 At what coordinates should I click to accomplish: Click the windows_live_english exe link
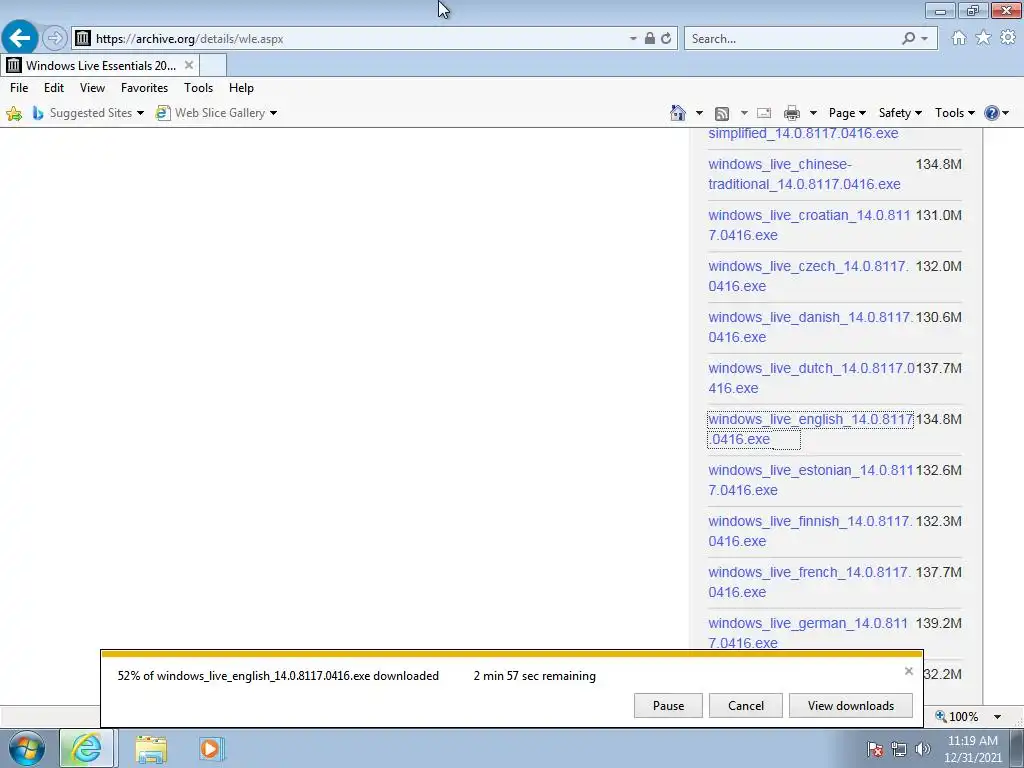point(810,429)
